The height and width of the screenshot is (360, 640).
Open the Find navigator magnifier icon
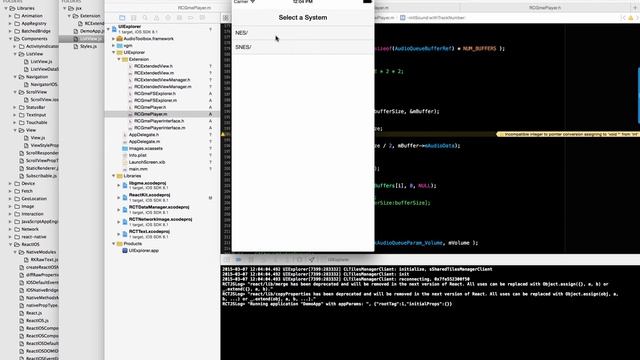145,18
